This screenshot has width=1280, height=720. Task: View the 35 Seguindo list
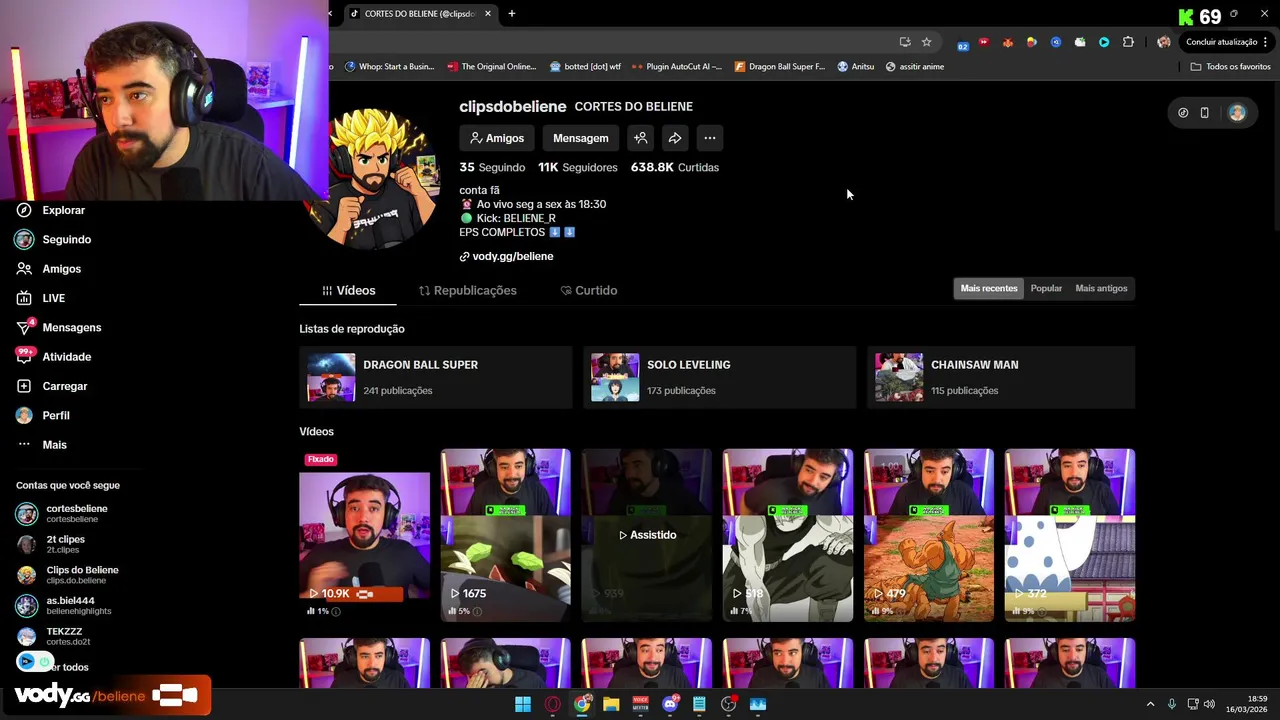pos(492,167)
